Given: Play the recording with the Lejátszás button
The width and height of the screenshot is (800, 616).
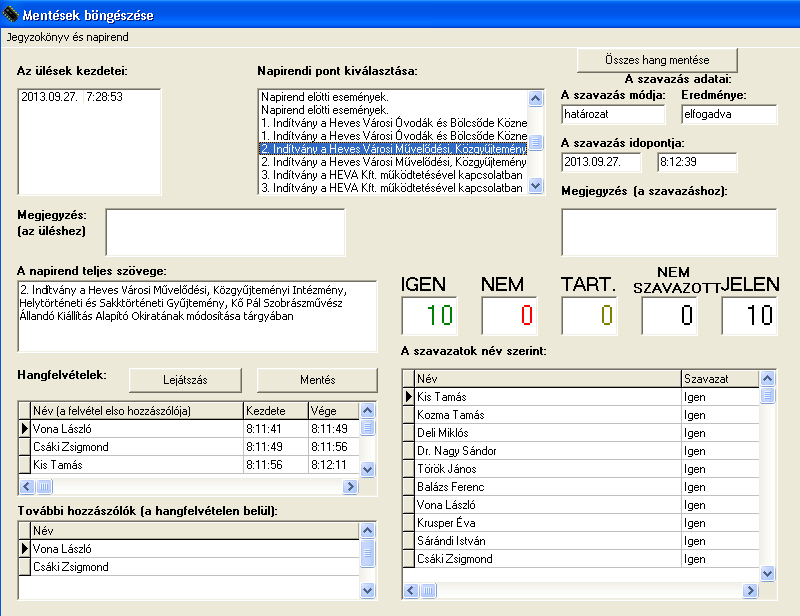Looking at the screenshot, I should 185,380.
